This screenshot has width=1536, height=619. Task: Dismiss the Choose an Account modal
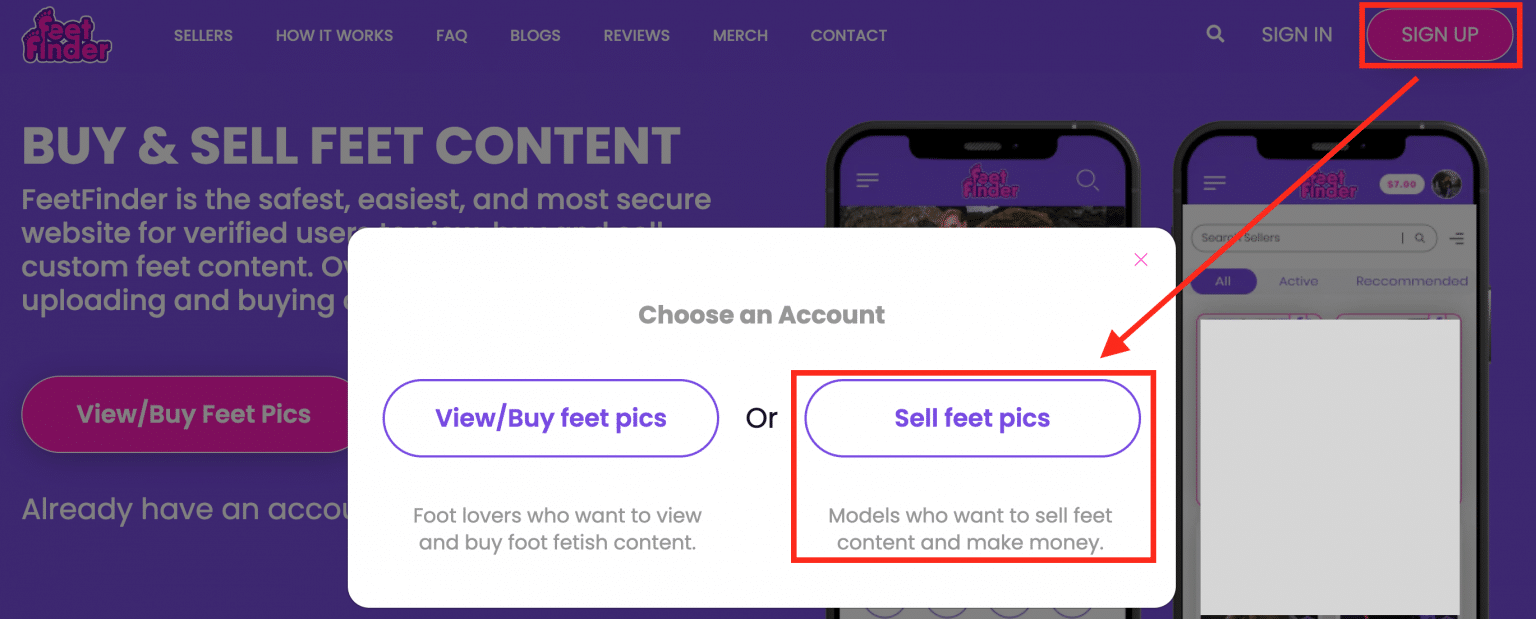[x=1140, y=259]
